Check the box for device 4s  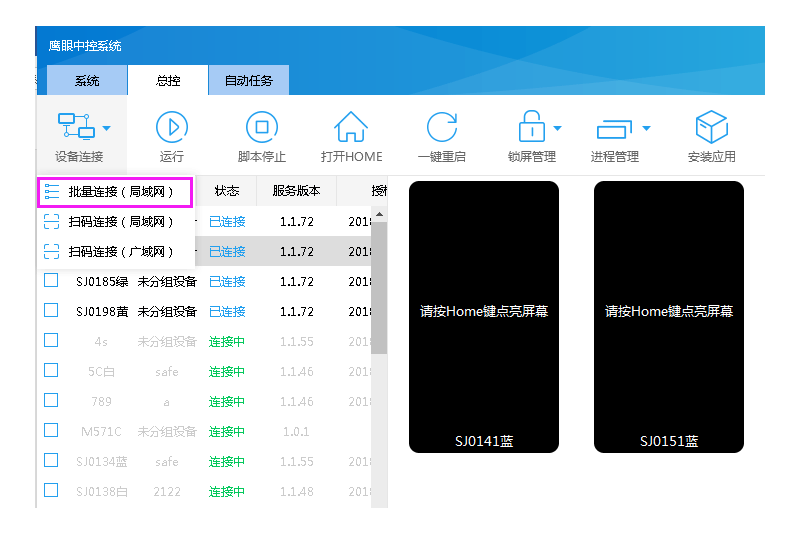[51, 340]
